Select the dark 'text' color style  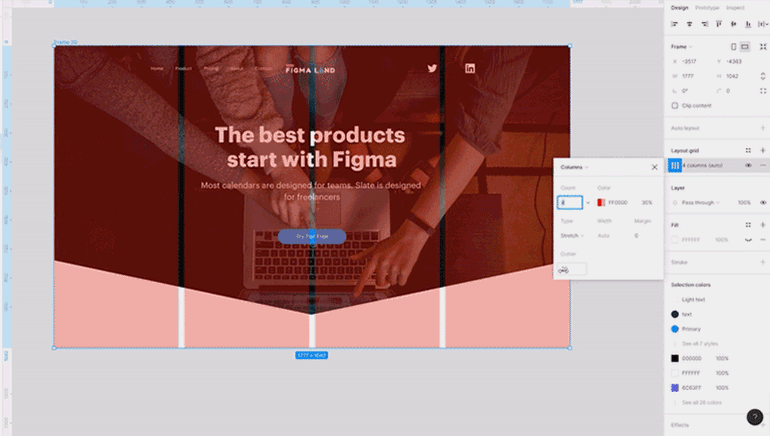[682, 314]
